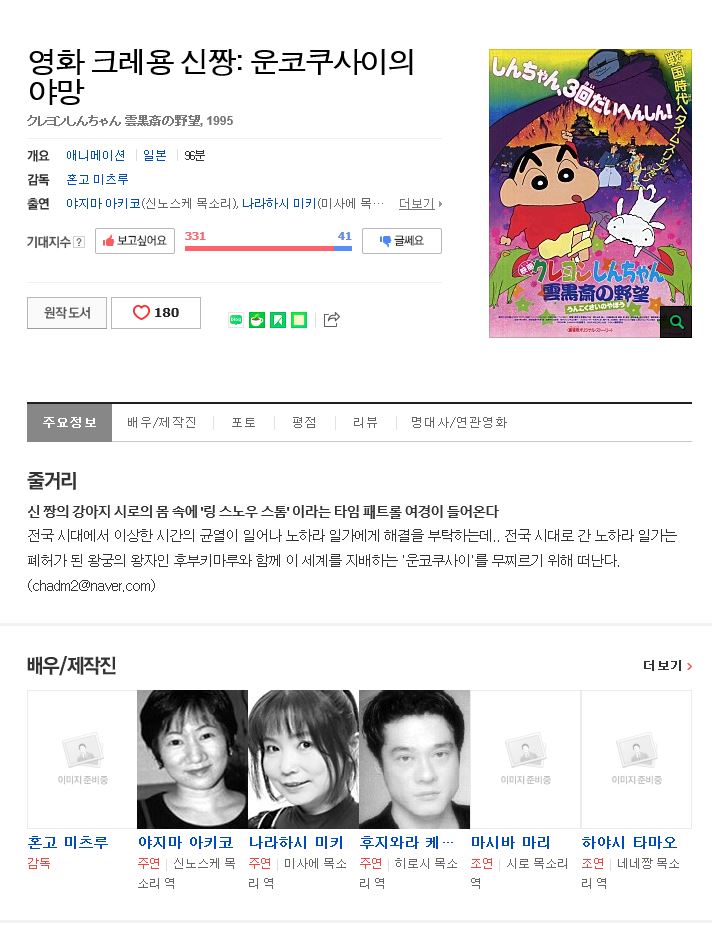Click the 애니메이션 genre link
The height and width of the screenshot is (931, 712).
(96, 156)
